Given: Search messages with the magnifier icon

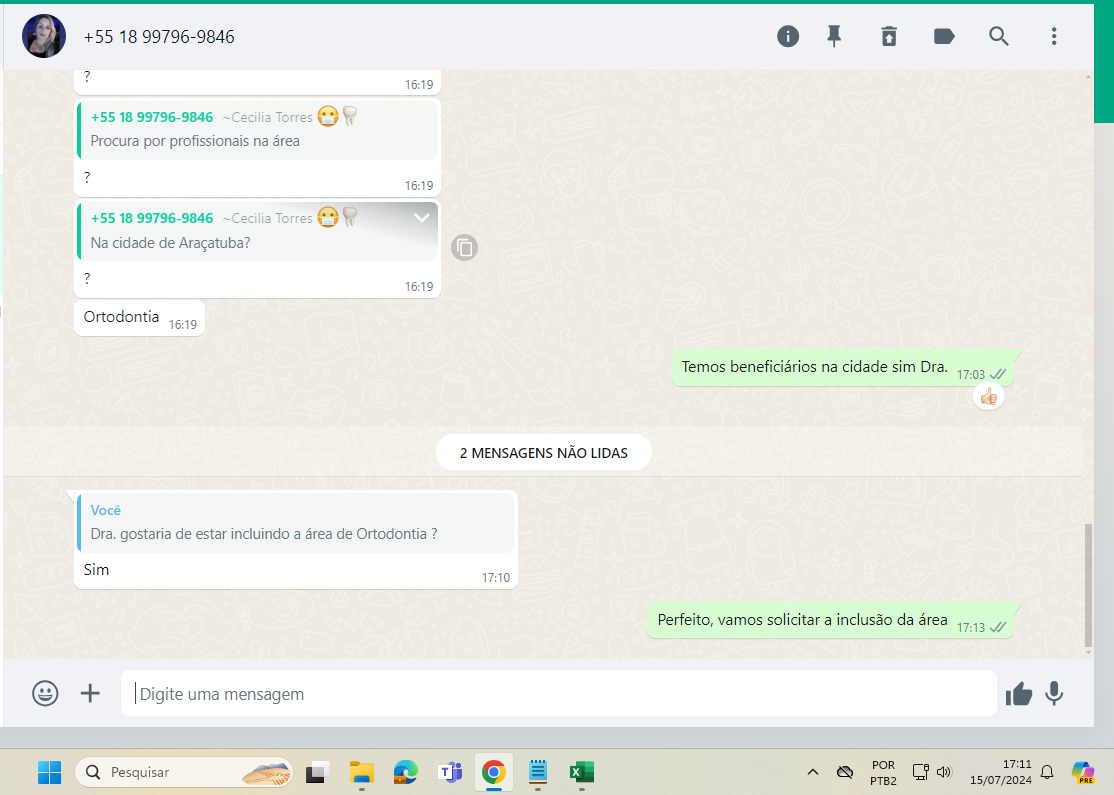Looking at the screenshot, I should tap(998, 37).
